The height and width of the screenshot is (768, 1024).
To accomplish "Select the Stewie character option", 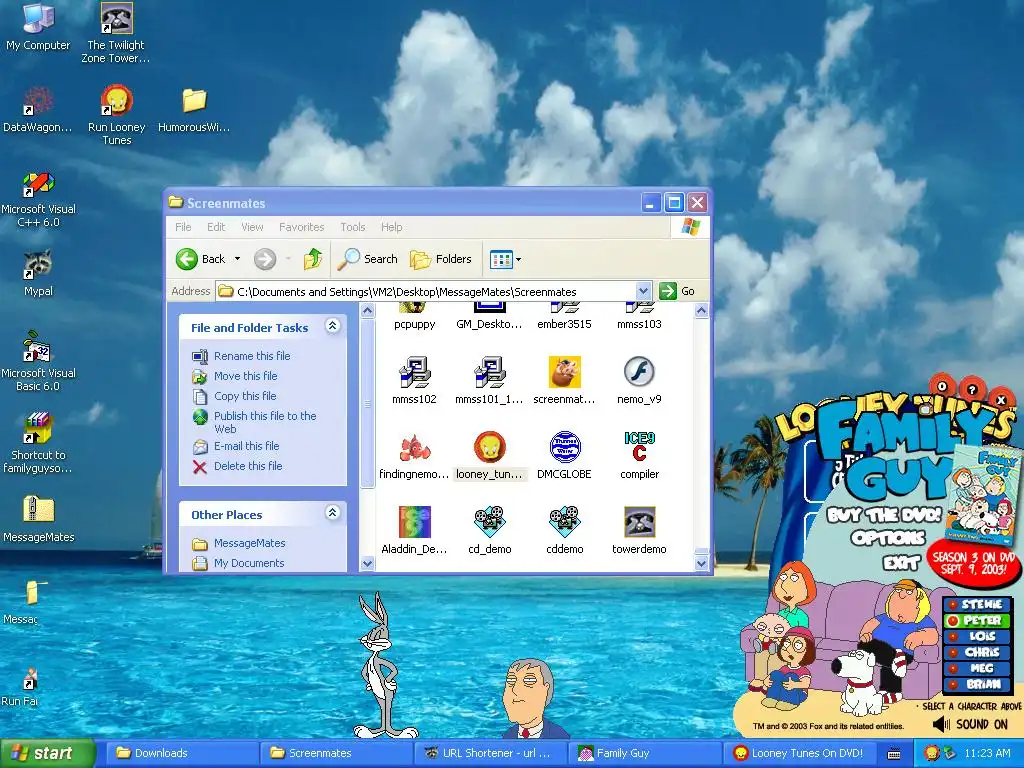I will 976,604.
